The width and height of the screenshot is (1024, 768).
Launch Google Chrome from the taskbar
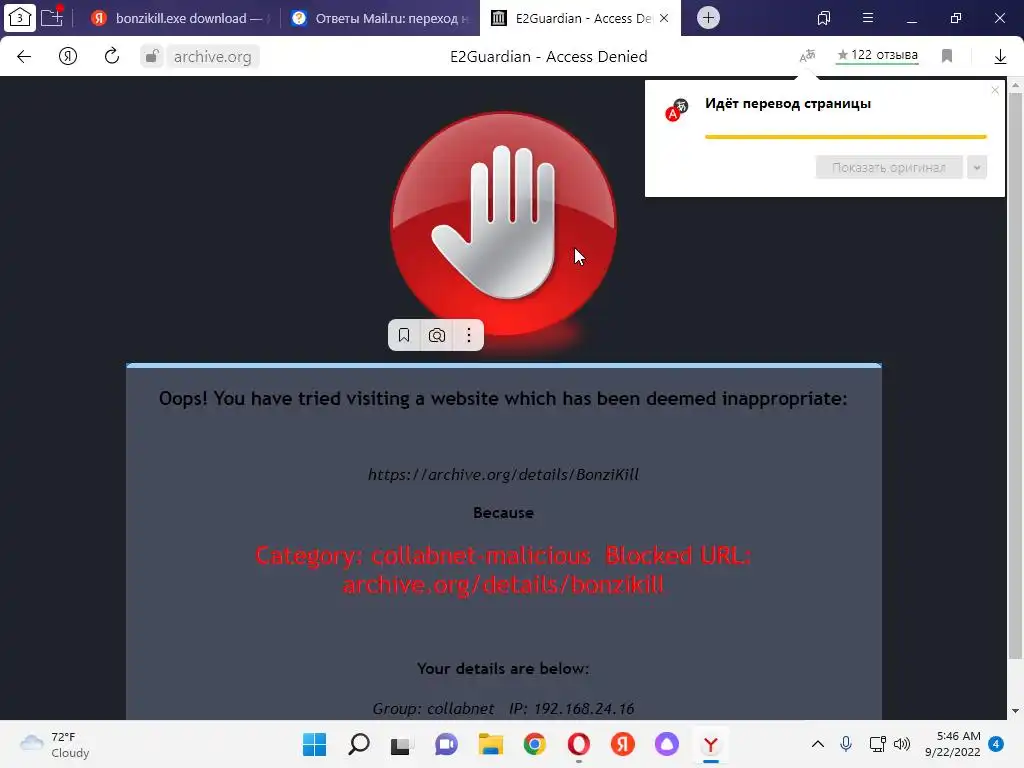click(x=534, y=744)
